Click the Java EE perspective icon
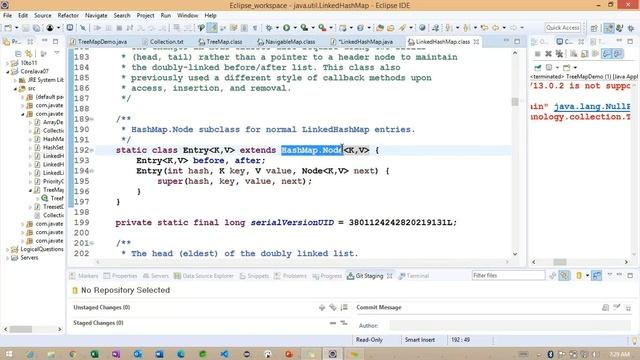The image size is (640, 360). tap(609, 28)
